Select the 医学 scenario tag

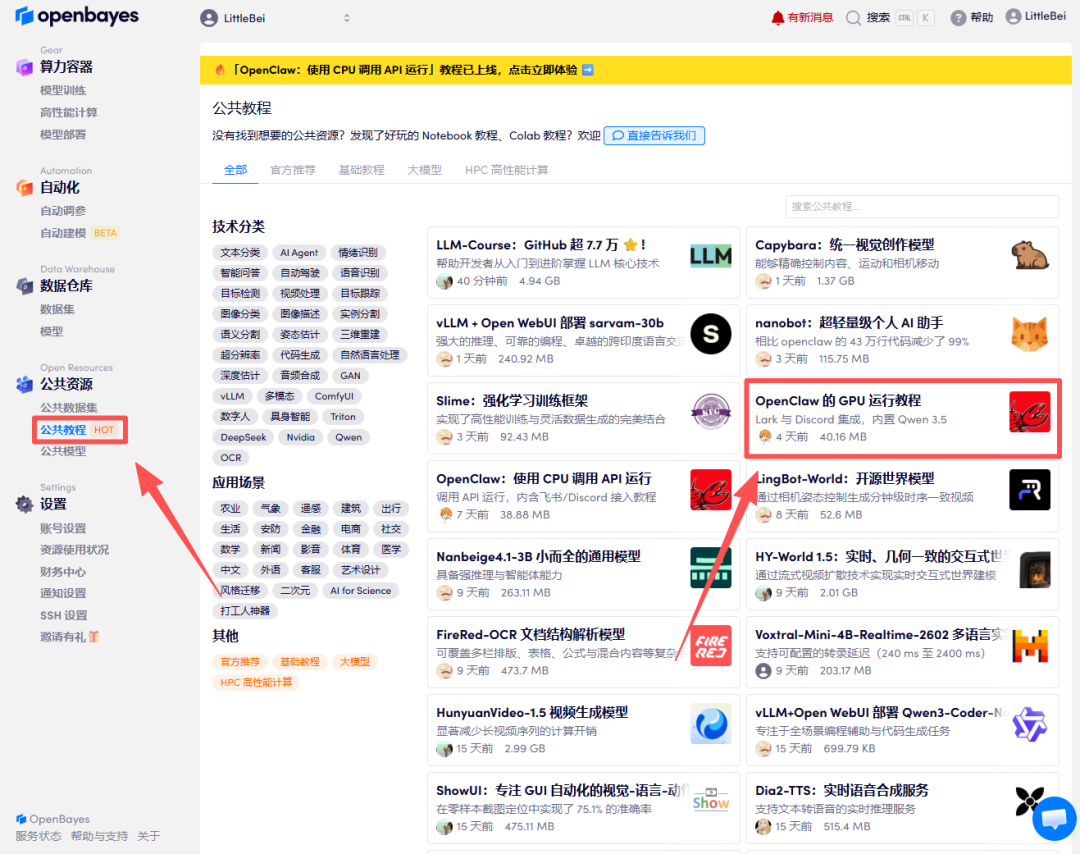pyautogui.click(x=391, y=550)
